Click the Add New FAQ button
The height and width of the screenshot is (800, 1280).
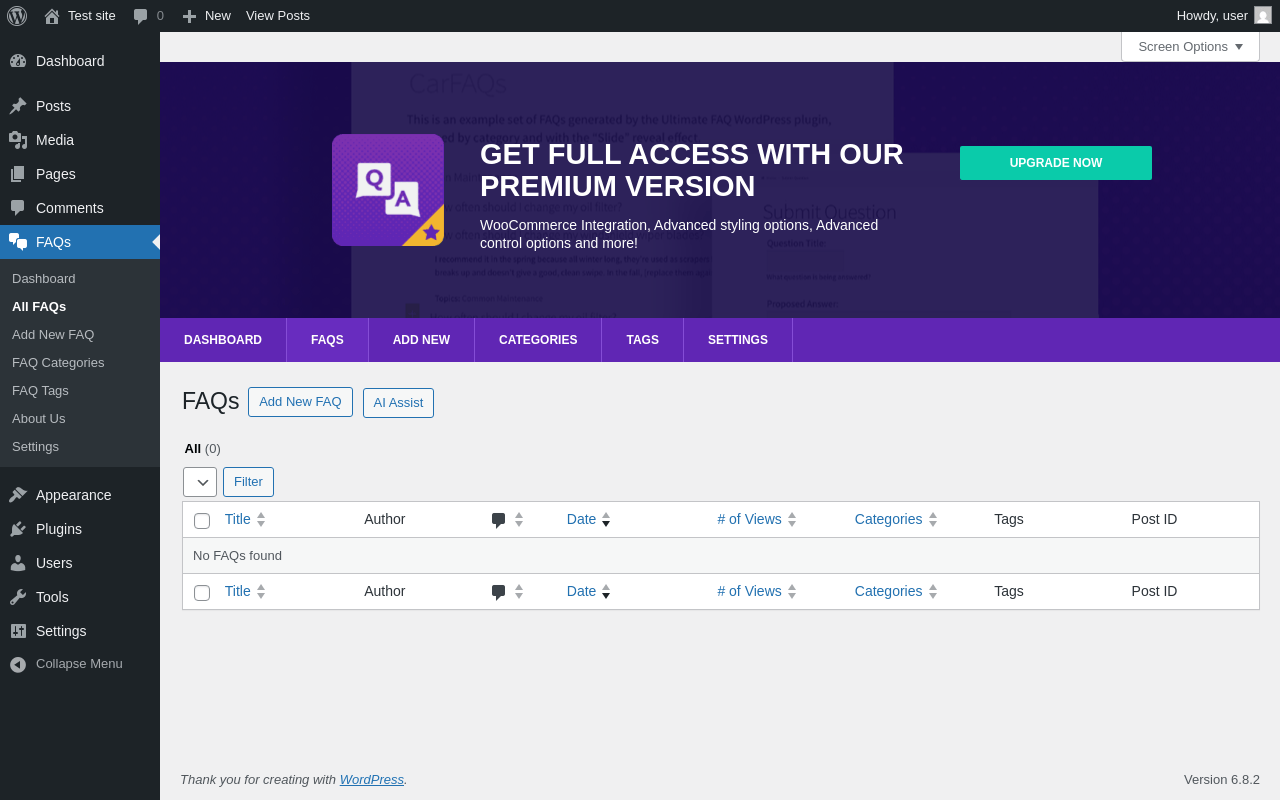[300, 402]
